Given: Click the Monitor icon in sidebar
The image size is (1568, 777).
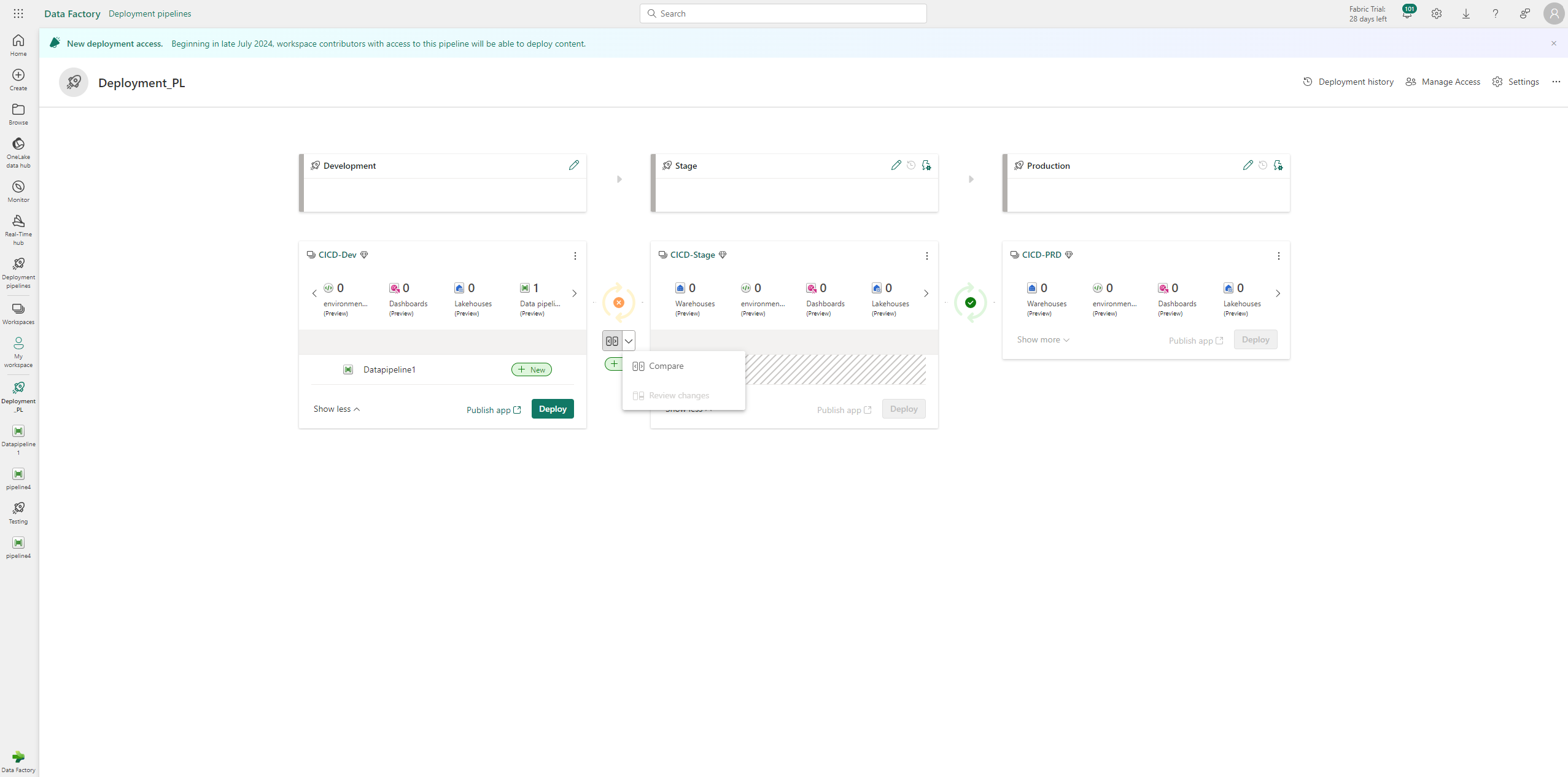Looking at the screenshot, I should click(18, 191).
